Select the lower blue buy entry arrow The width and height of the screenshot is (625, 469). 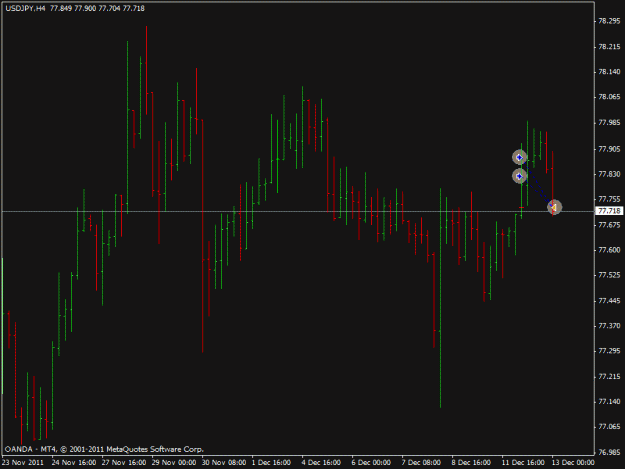(519, 176)
